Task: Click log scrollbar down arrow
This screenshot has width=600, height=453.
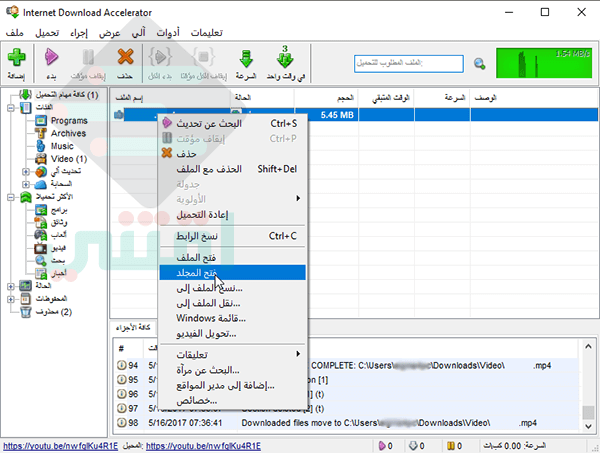Action: [x=588, y=426]
